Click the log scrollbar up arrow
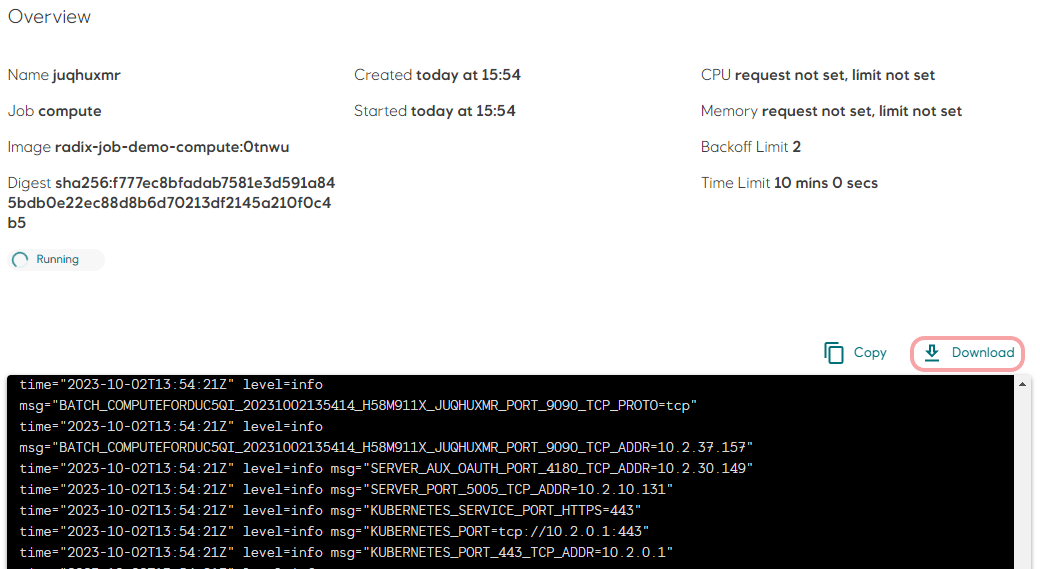 click(x=1022, y=383)
